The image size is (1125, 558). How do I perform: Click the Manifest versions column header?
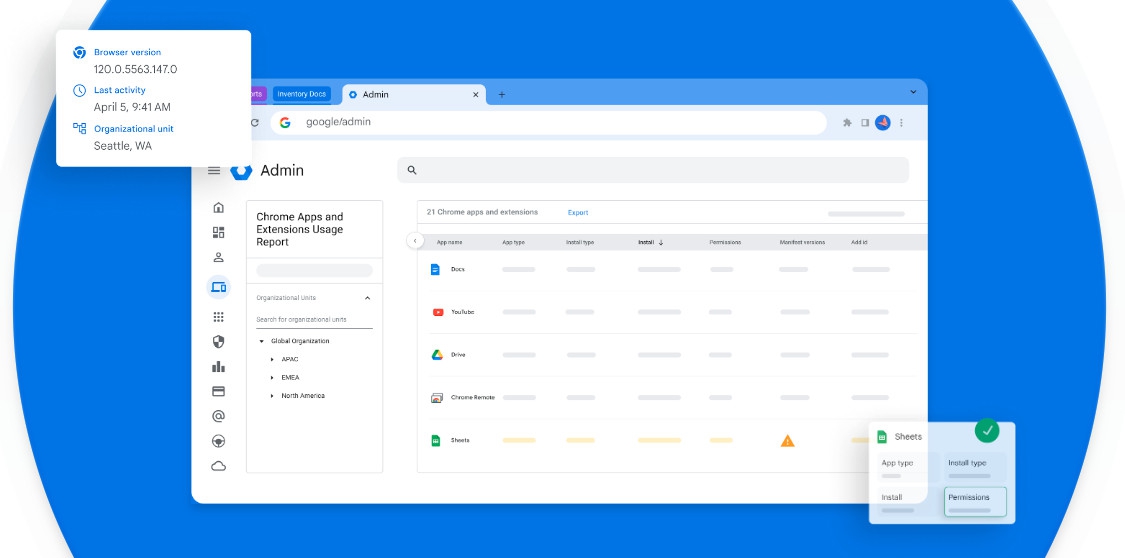click(x=802, y=242)
